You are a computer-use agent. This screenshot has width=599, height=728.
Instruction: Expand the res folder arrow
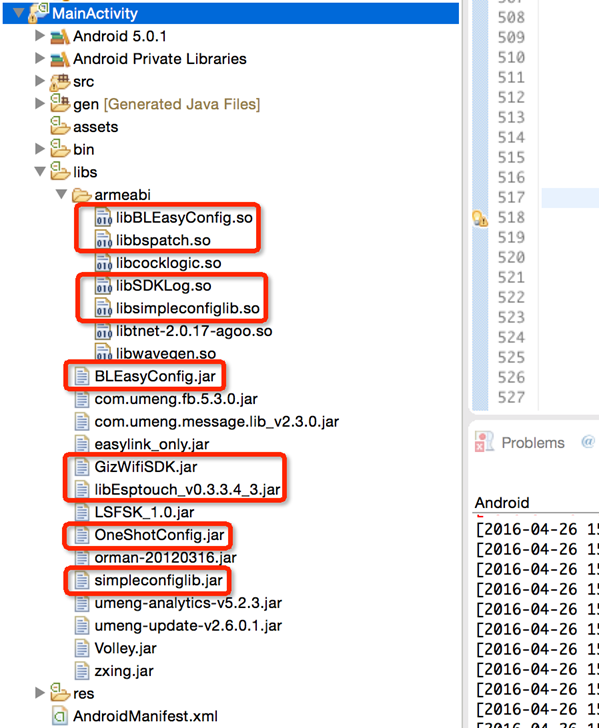(x=40, y=693)
